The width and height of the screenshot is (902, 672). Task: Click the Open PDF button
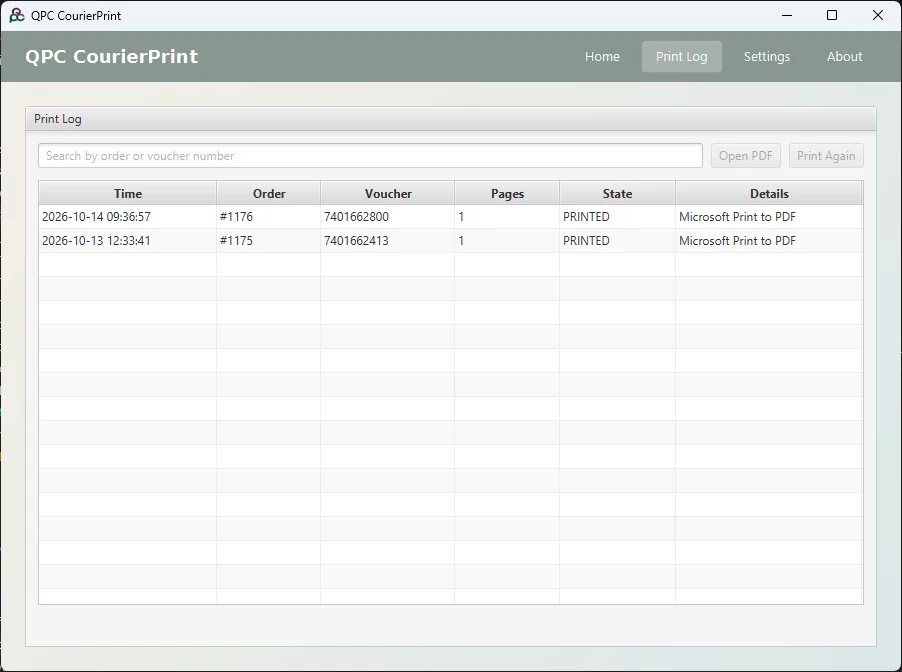[x=746, y=156]
